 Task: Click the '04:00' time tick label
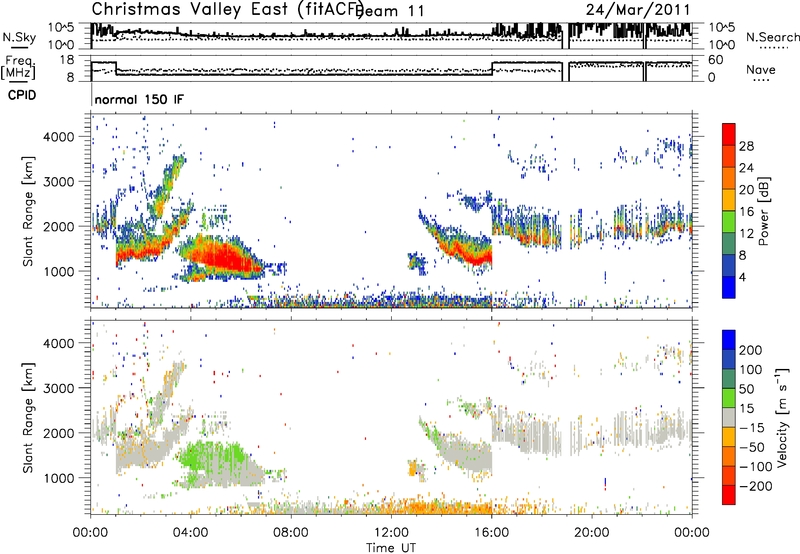click(x=191, y=533)
